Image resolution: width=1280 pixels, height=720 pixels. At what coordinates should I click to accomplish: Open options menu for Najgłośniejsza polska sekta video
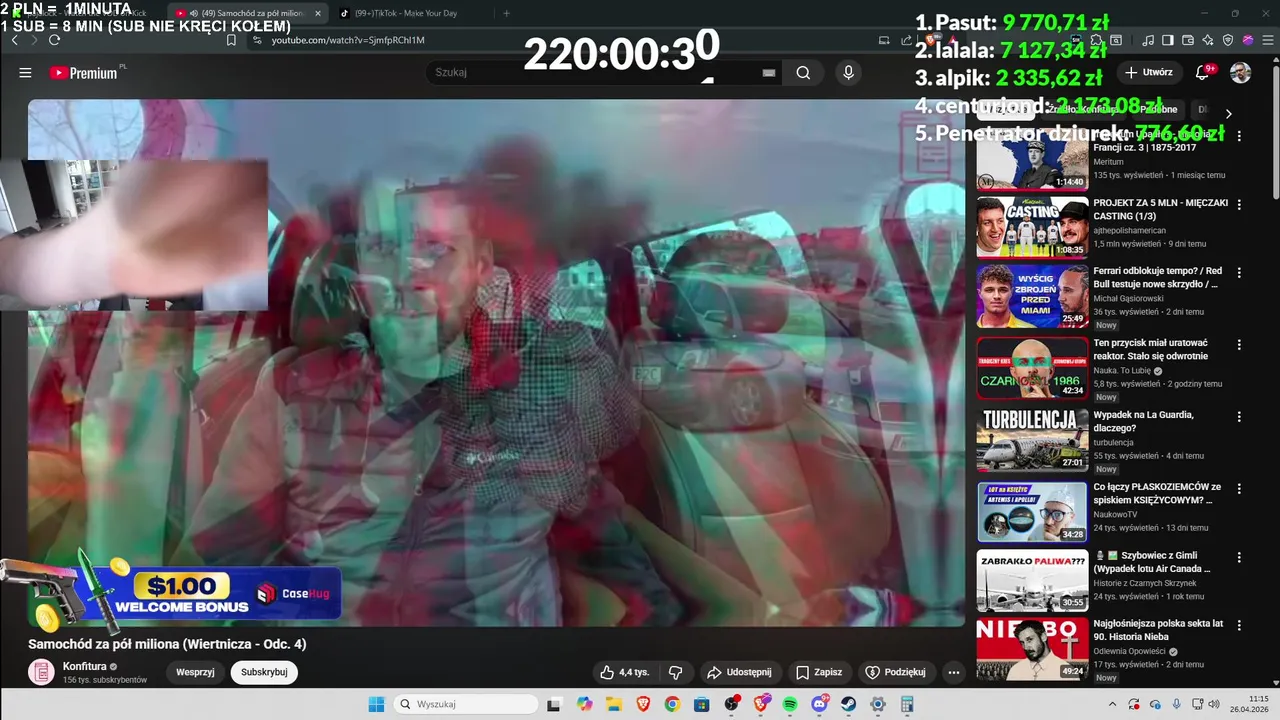coord(1239,625)
